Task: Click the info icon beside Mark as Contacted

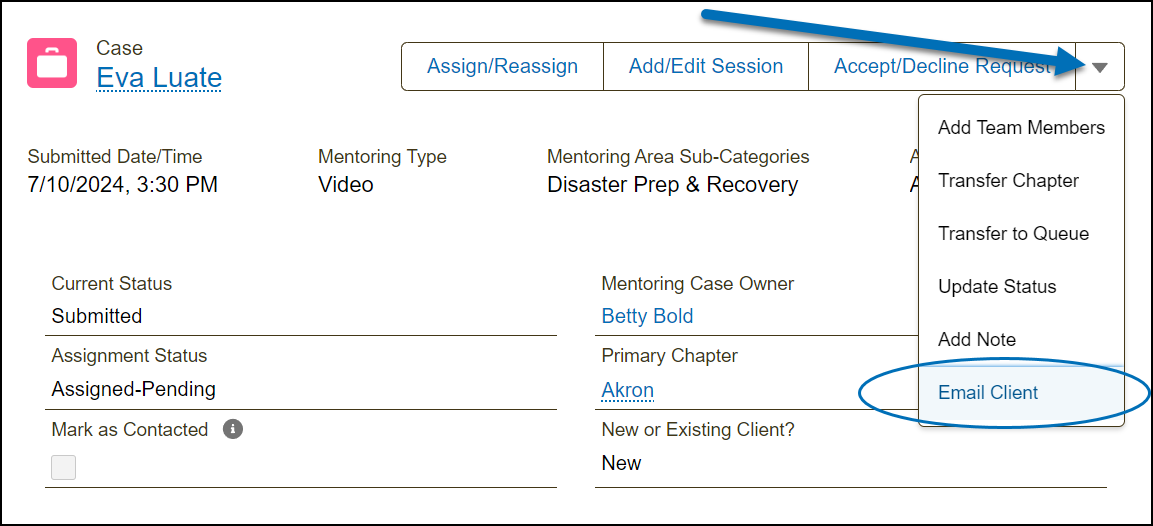Action: 233,429
